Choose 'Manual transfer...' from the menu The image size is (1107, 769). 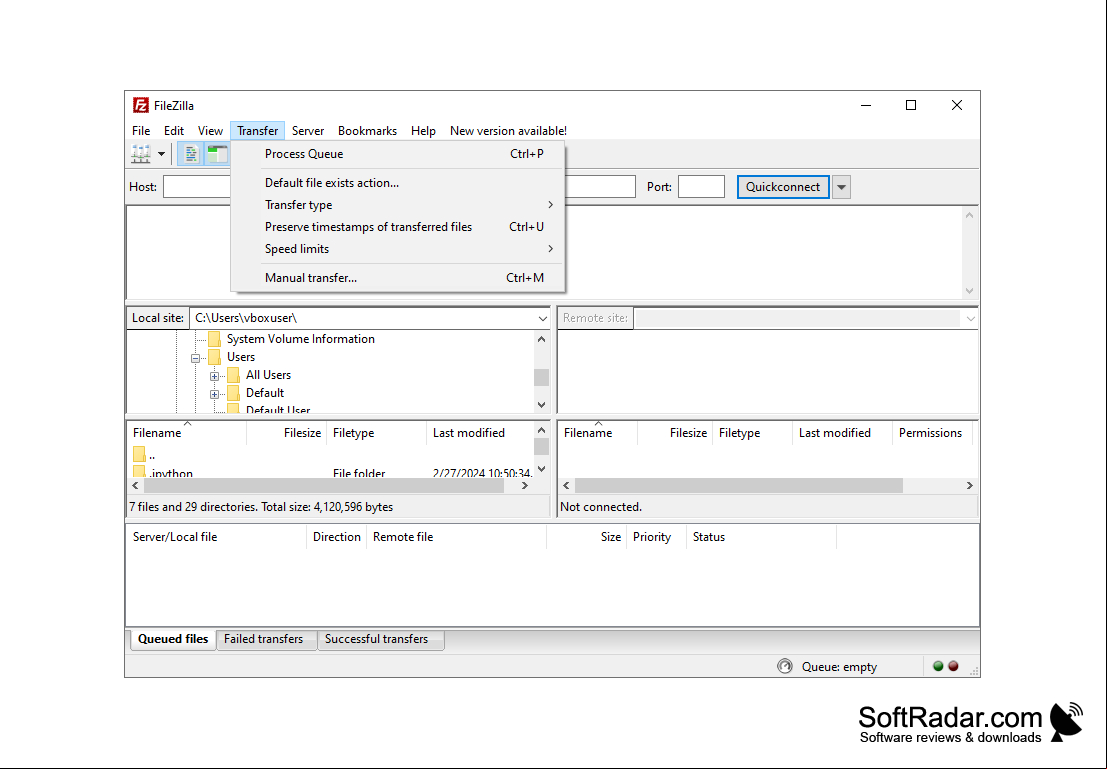(398, 278)
